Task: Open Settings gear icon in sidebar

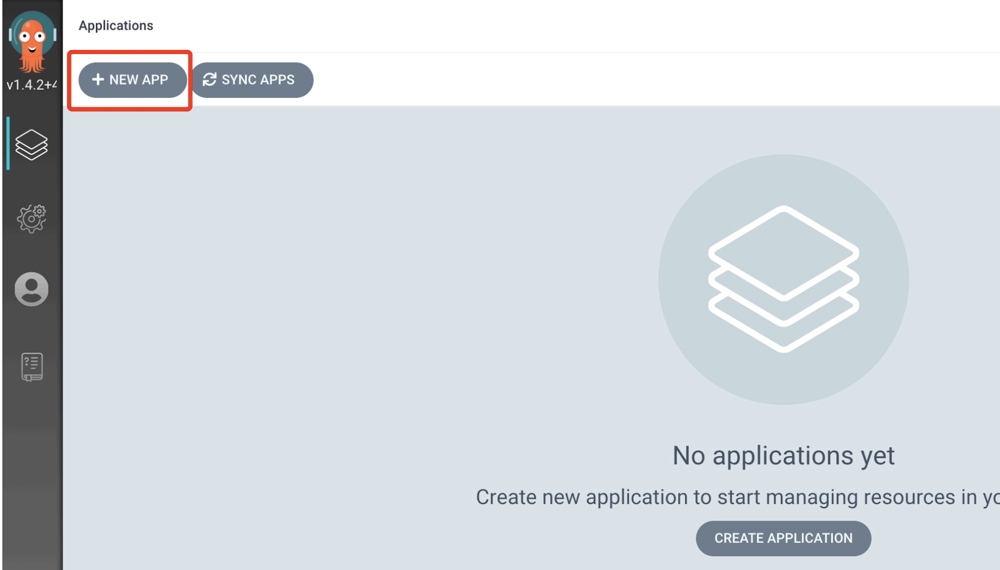Action: tap(32, 219)
